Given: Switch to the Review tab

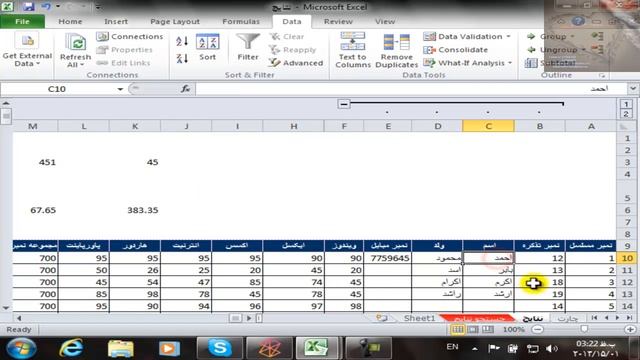Looking at the screenshot, I should click(338, 22).
